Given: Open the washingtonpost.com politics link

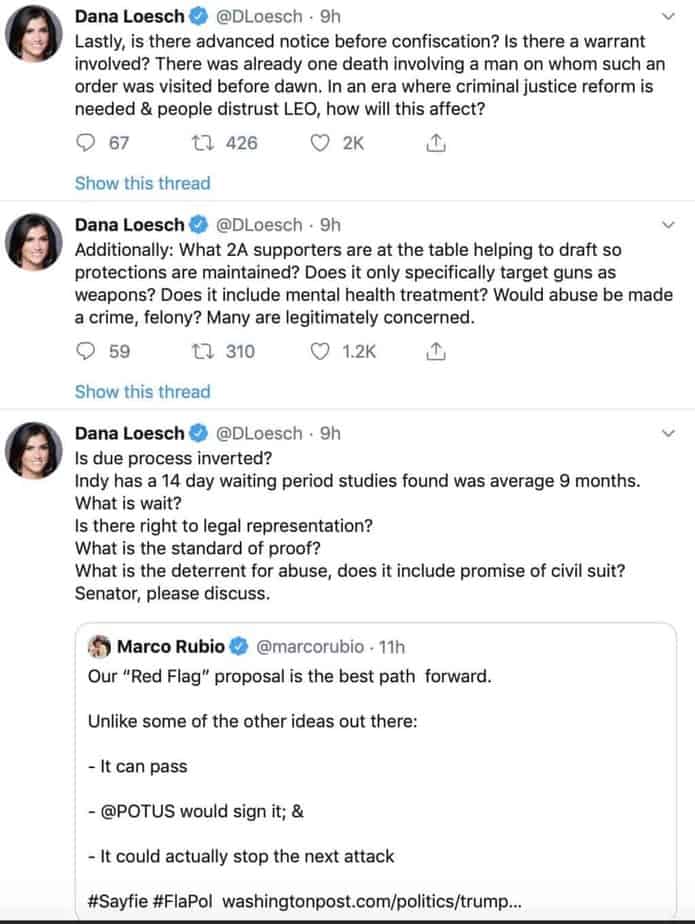Looking at the screenshot, I should (372, 901).
